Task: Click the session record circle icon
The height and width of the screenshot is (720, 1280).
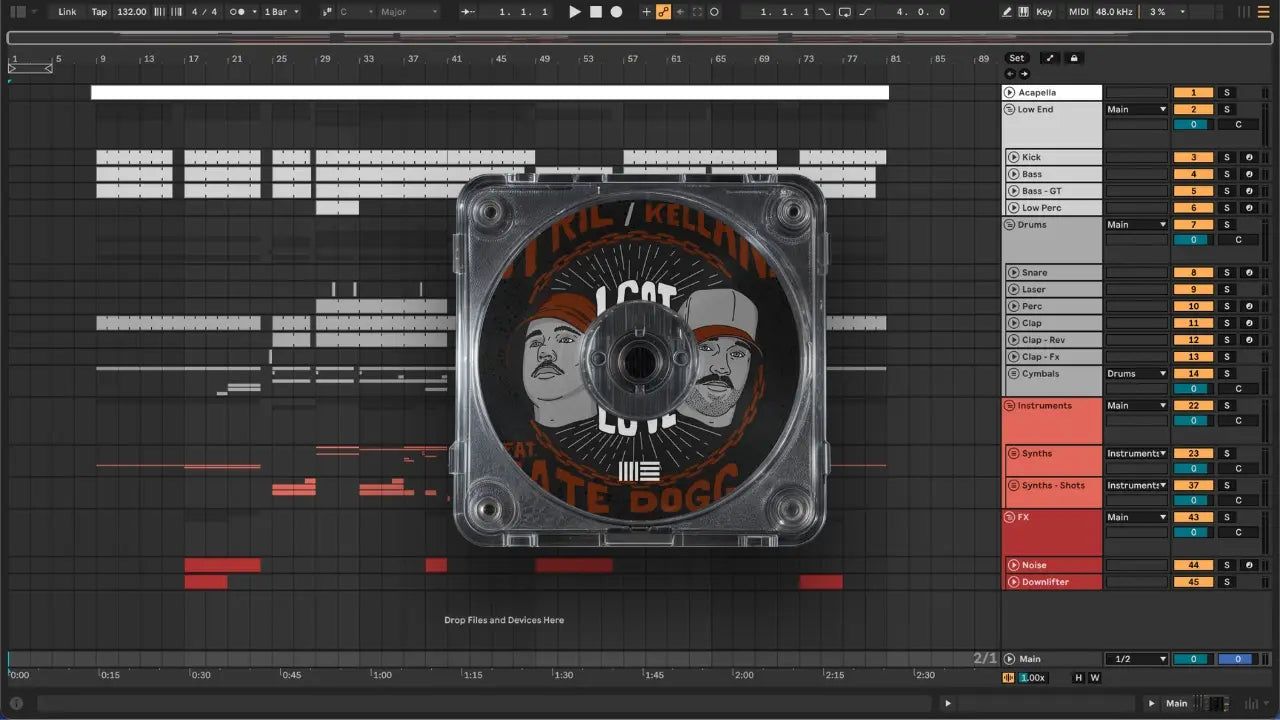Action: (x=714, y=12)
